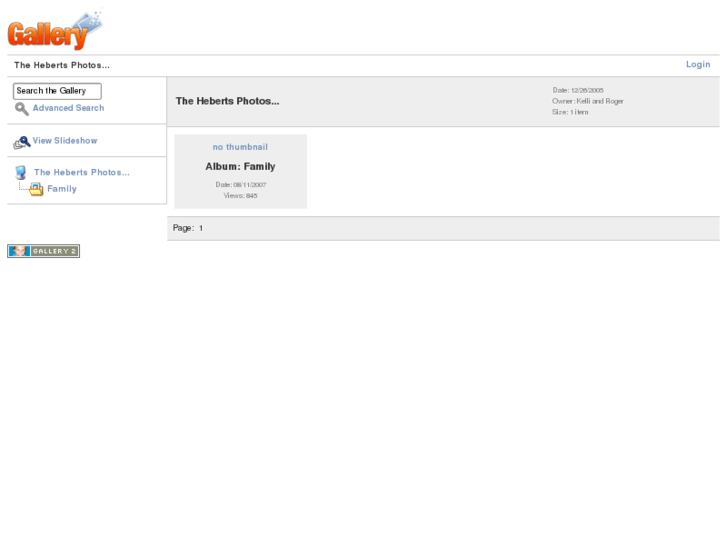The height and width of the screenshot is (545, 727).
Task: Click the Page: 1 indicator
Action: [x=188, y=228]
